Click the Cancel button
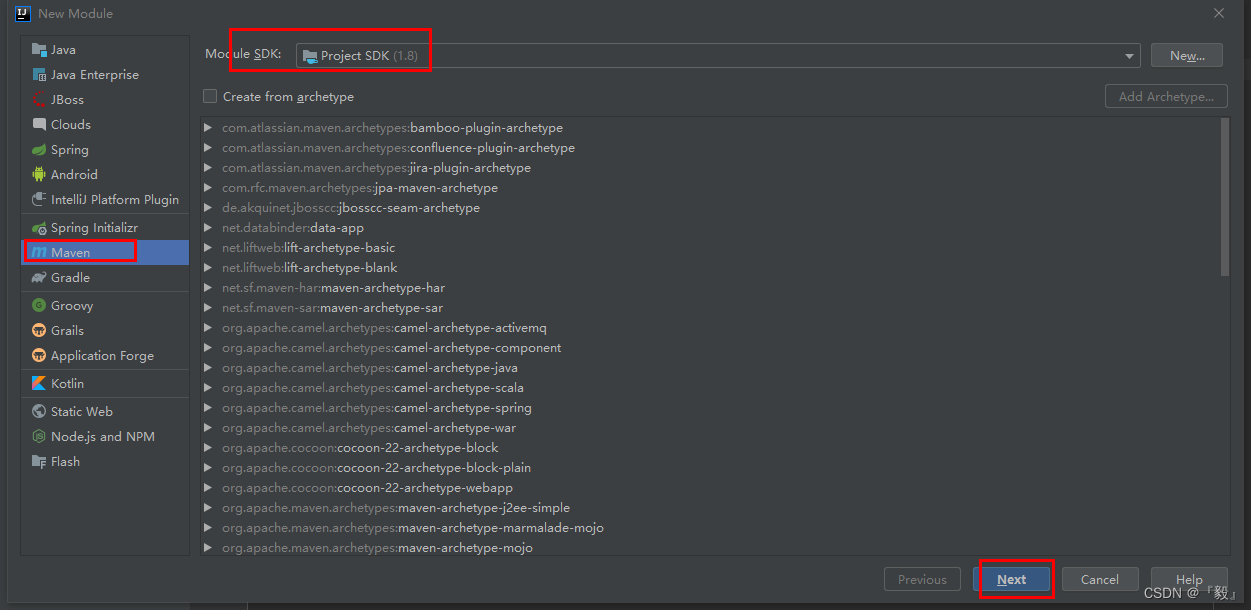Image resolution: width=1251 pixels, height=610 pixels. (1099, 580)
